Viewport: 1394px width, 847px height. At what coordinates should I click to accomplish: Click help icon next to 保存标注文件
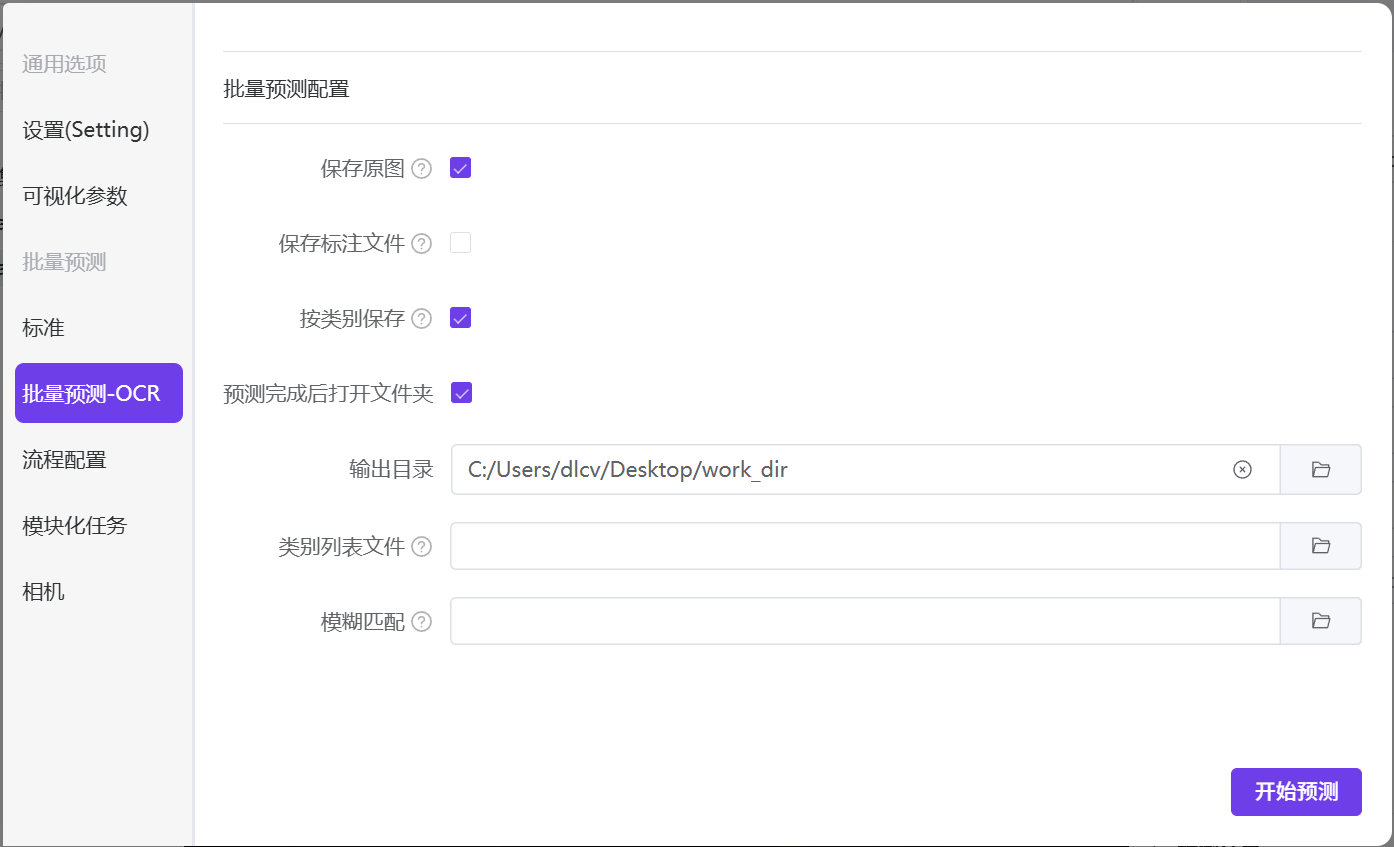(x=422, y=244)
